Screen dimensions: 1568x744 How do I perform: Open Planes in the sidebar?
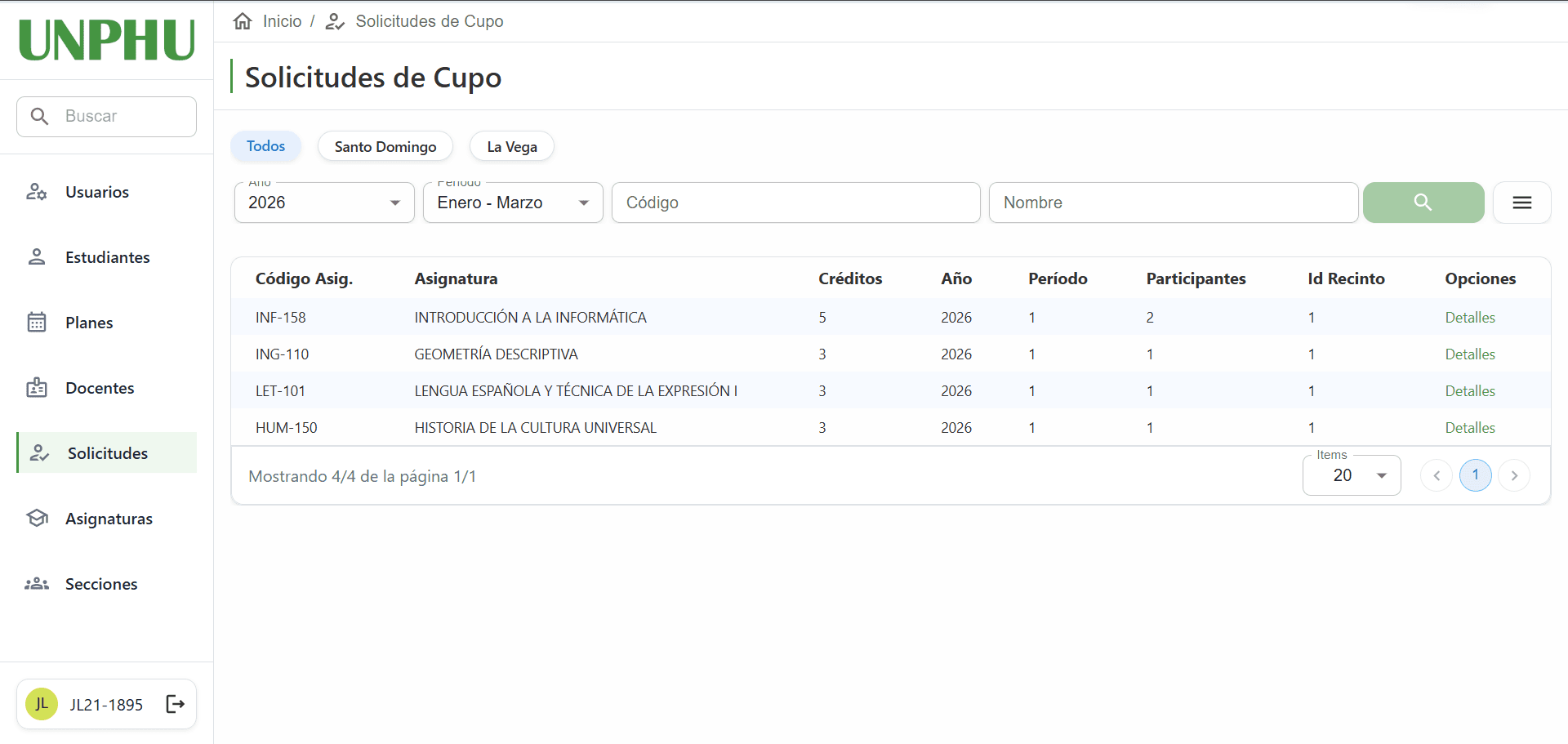point(106,323)
